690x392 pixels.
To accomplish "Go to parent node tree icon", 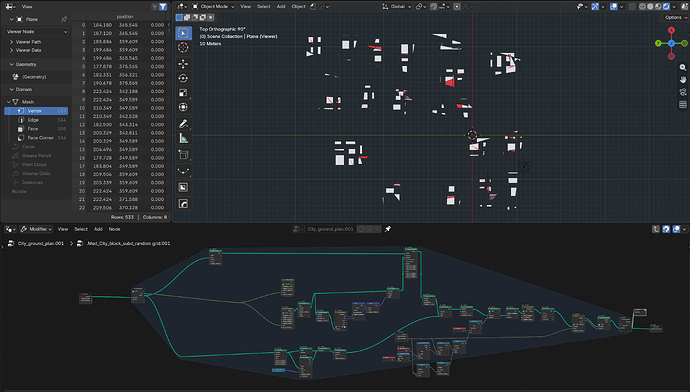I will (656, 229).
